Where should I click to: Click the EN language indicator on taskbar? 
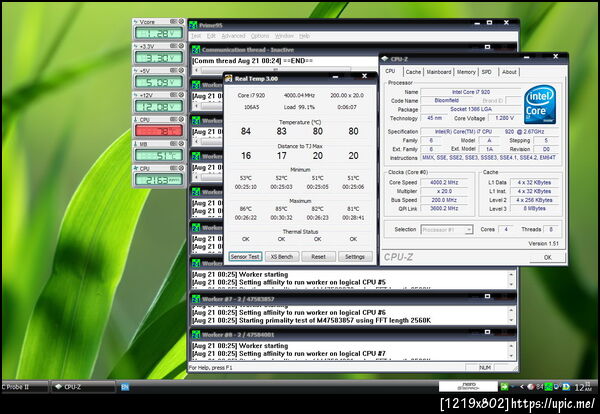point(125,387)
